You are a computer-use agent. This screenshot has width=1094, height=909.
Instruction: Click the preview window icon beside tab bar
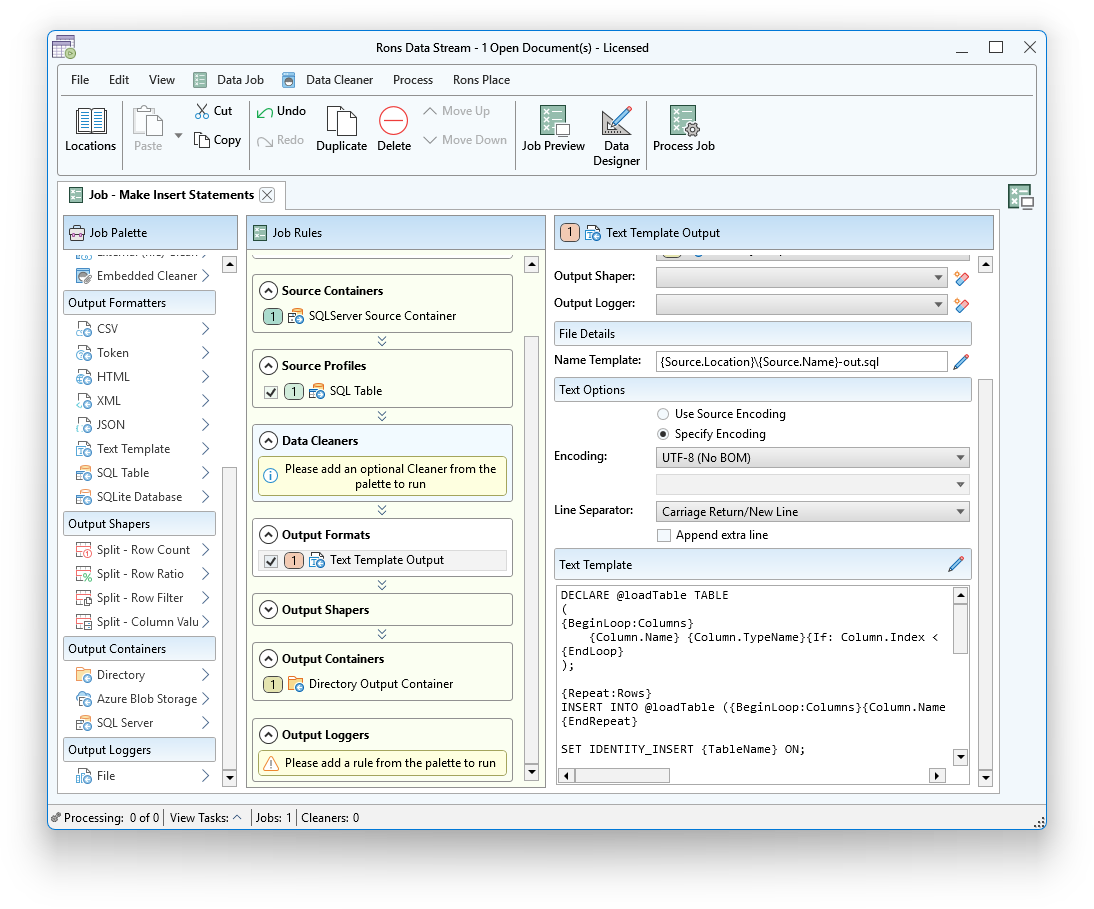pyautogui.click(x=1021, y=197)
